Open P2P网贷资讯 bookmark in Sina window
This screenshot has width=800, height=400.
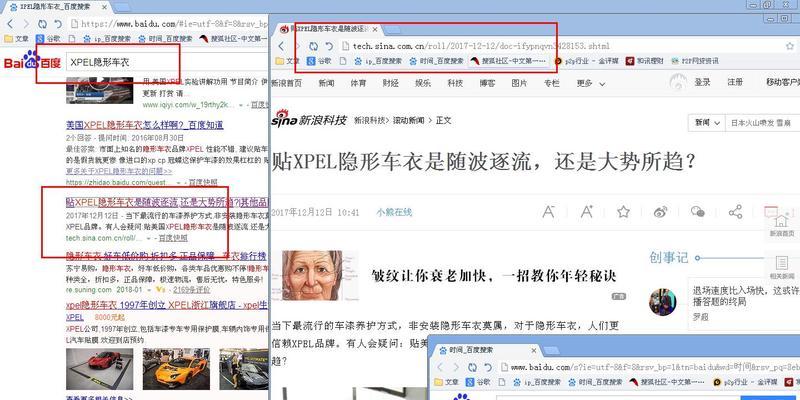point(695,61)
